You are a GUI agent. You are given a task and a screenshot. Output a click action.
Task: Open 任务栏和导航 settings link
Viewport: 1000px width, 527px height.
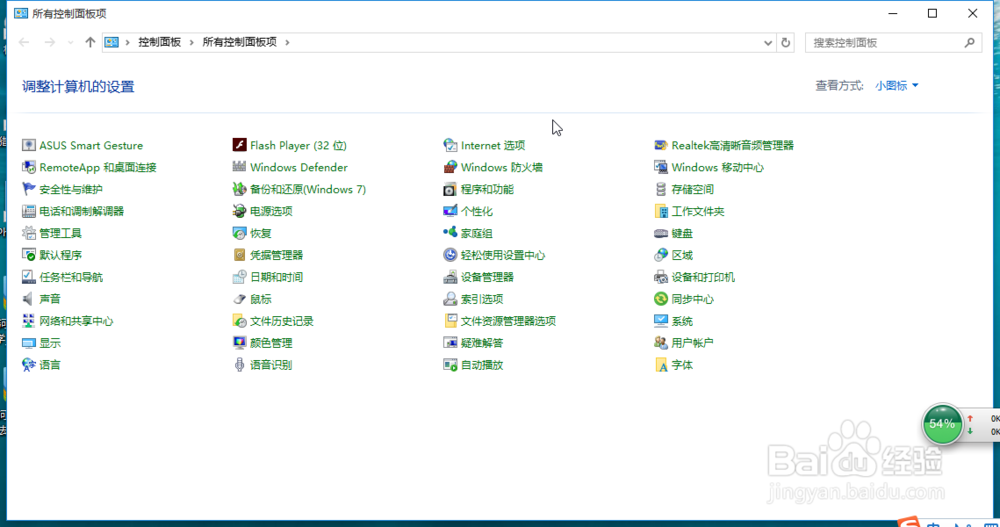coord(71,277)
